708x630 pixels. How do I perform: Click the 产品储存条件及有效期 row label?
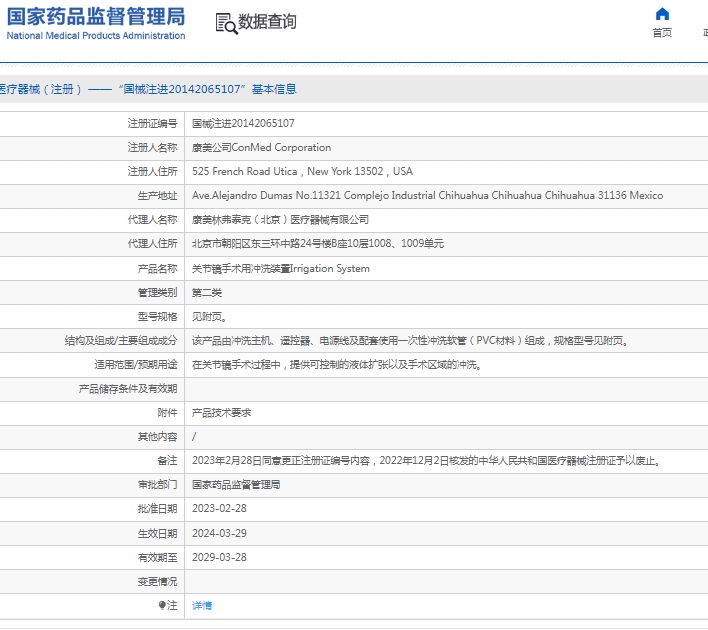[x=128, y=389]
